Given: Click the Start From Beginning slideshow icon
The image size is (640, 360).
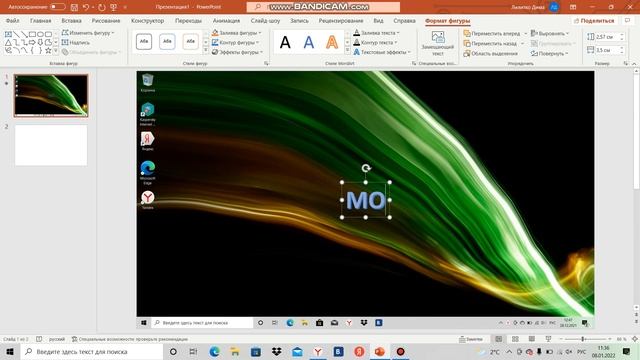Looking at the screenshot, I should click(x=113, y=7).
